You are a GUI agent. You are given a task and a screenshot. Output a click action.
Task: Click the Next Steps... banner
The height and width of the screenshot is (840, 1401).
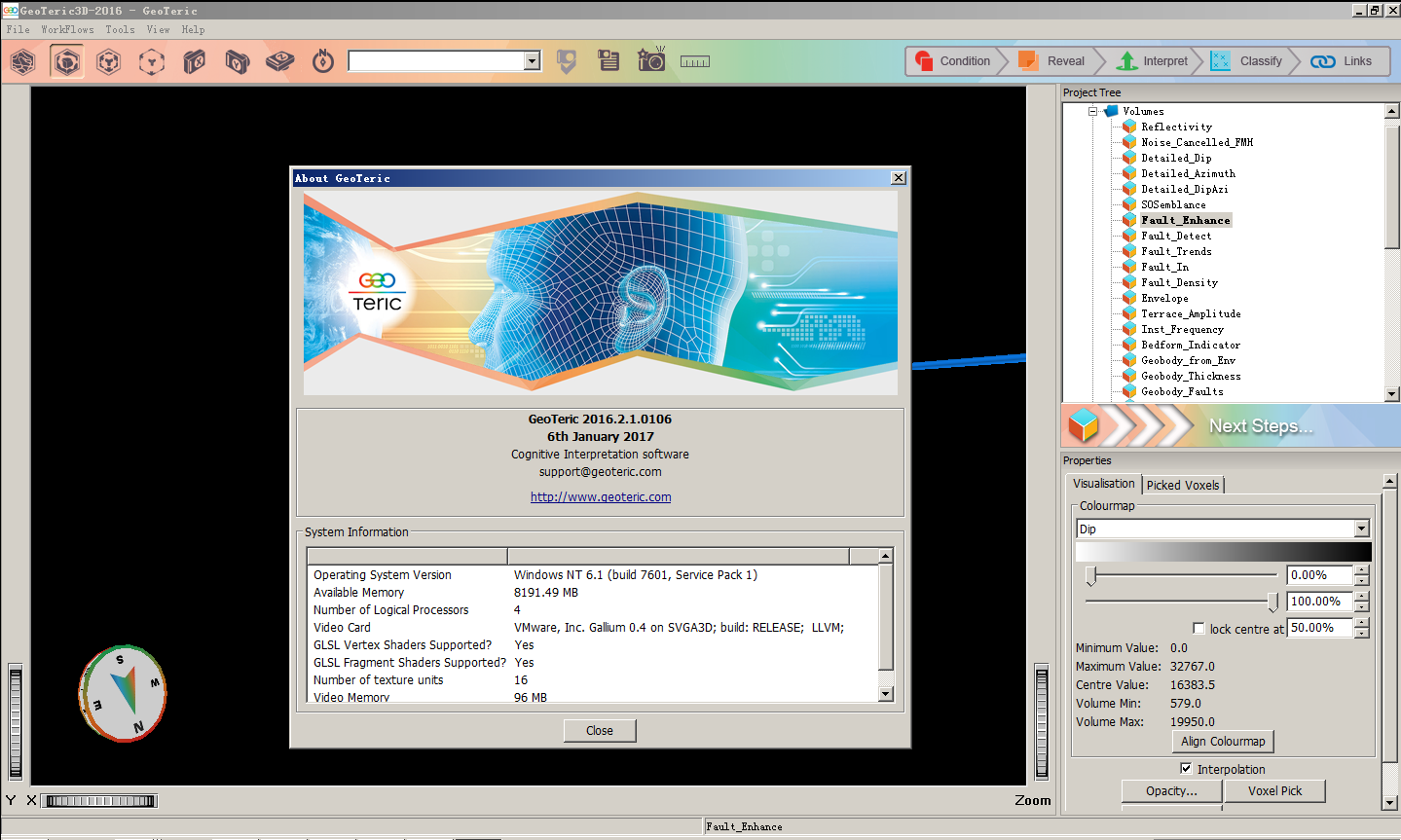[1231, 426]
